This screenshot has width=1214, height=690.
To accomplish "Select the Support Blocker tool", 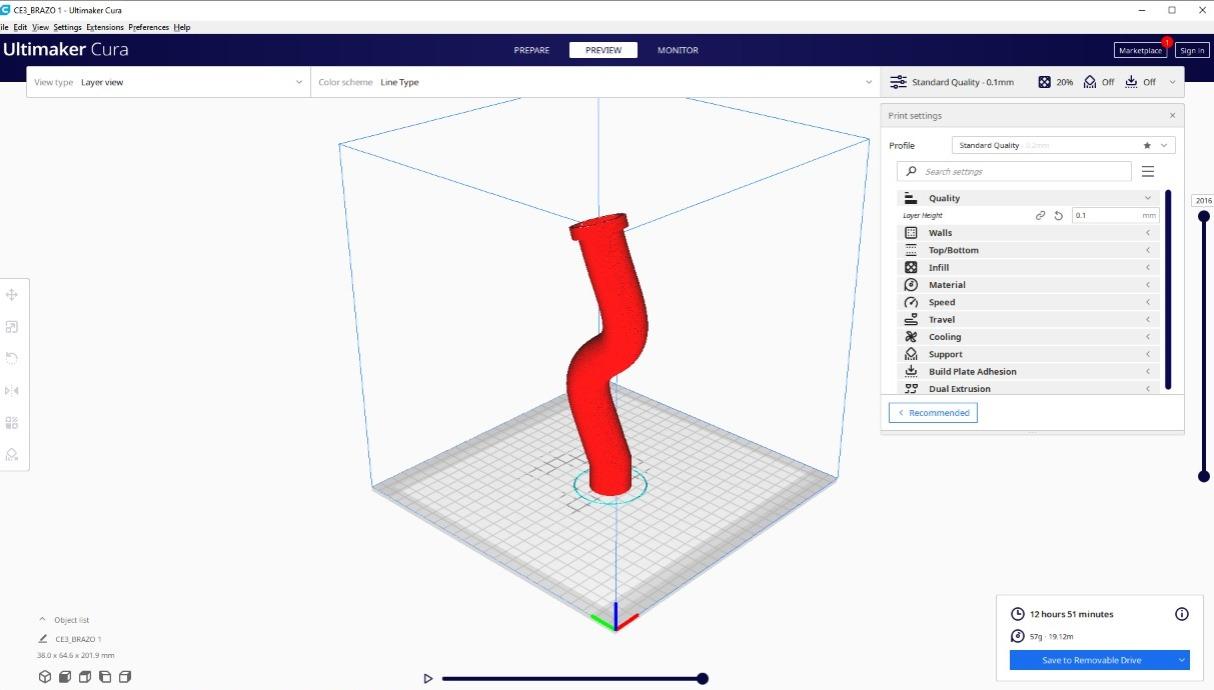I will 12,454.
